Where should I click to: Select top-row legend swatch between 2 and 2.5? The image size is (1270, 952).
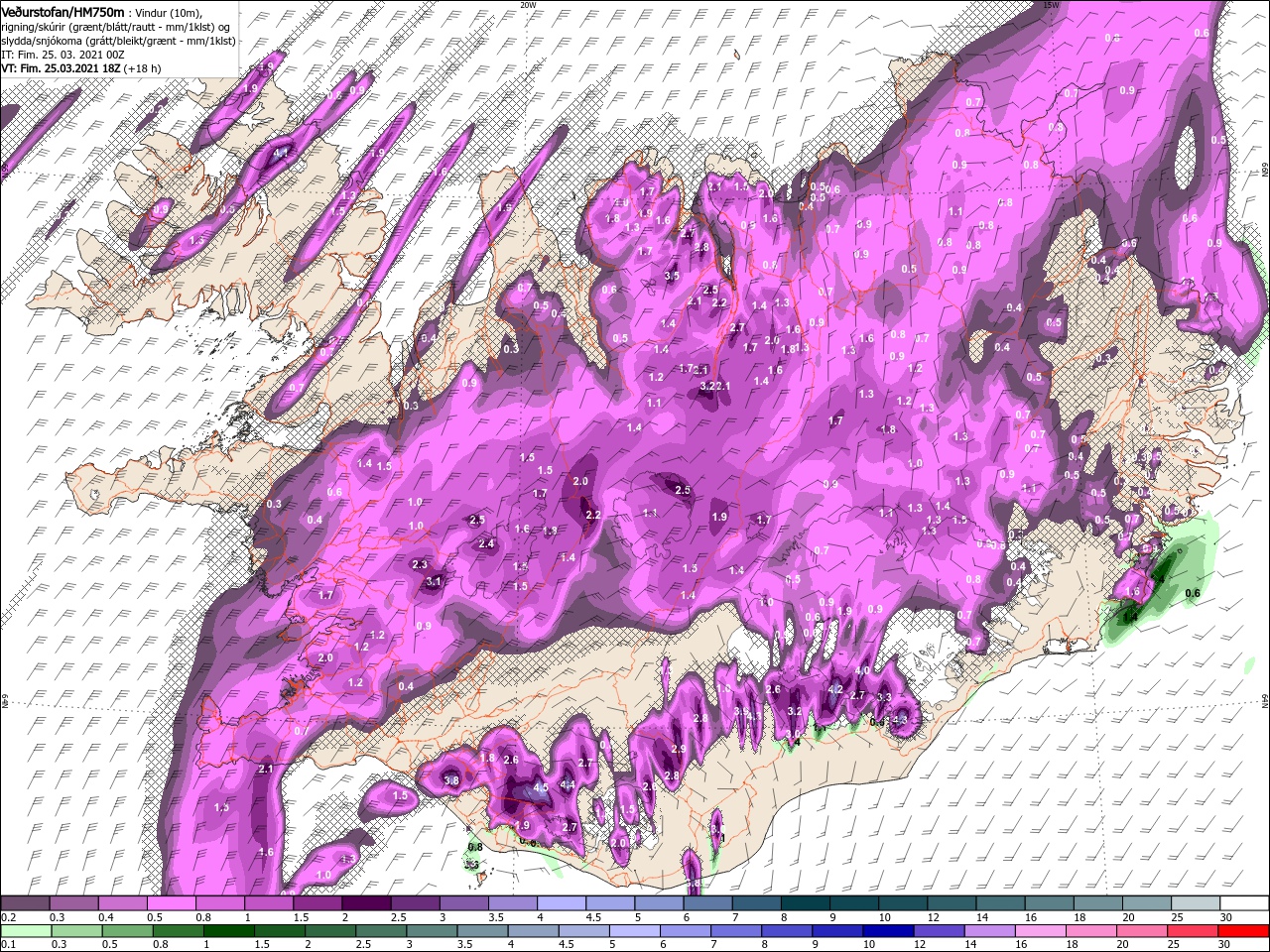coord(366,902)
